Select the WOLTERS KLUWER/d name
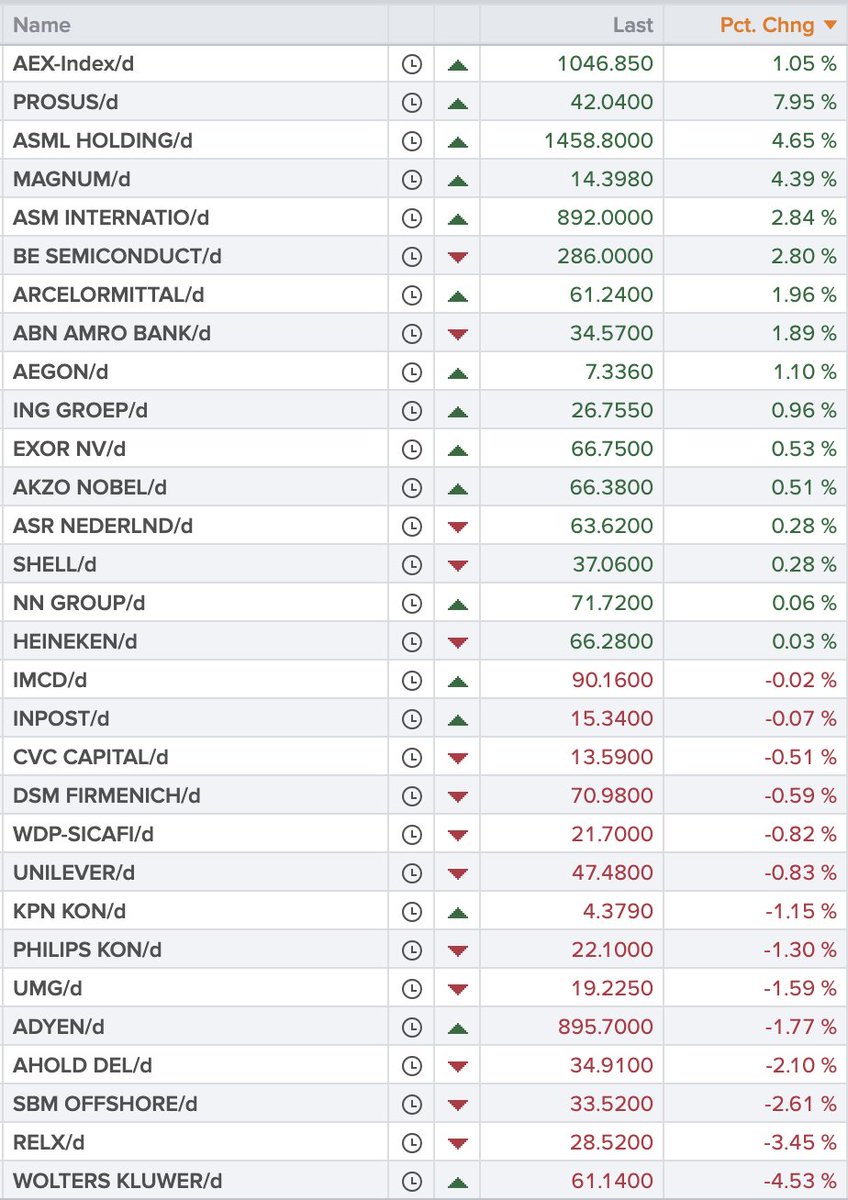848x1200 pixels. [116, 1181]
